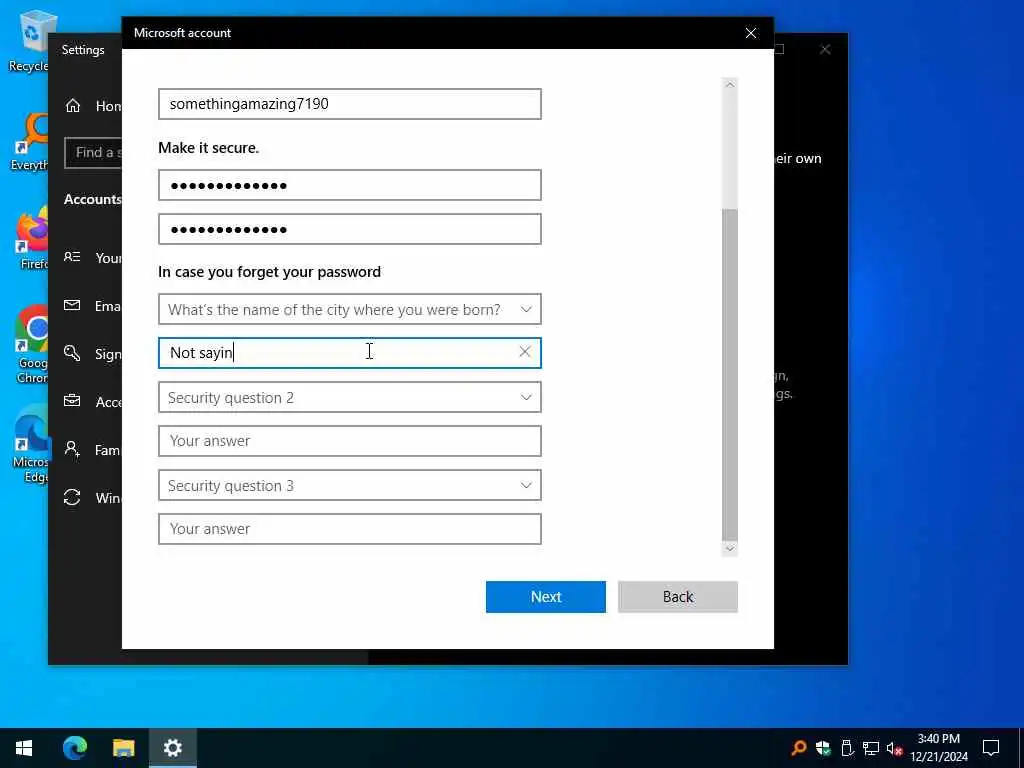Select the Recycle Bin desktop icon
Viewport: 1024px width, 768px height.
[29, 41]
